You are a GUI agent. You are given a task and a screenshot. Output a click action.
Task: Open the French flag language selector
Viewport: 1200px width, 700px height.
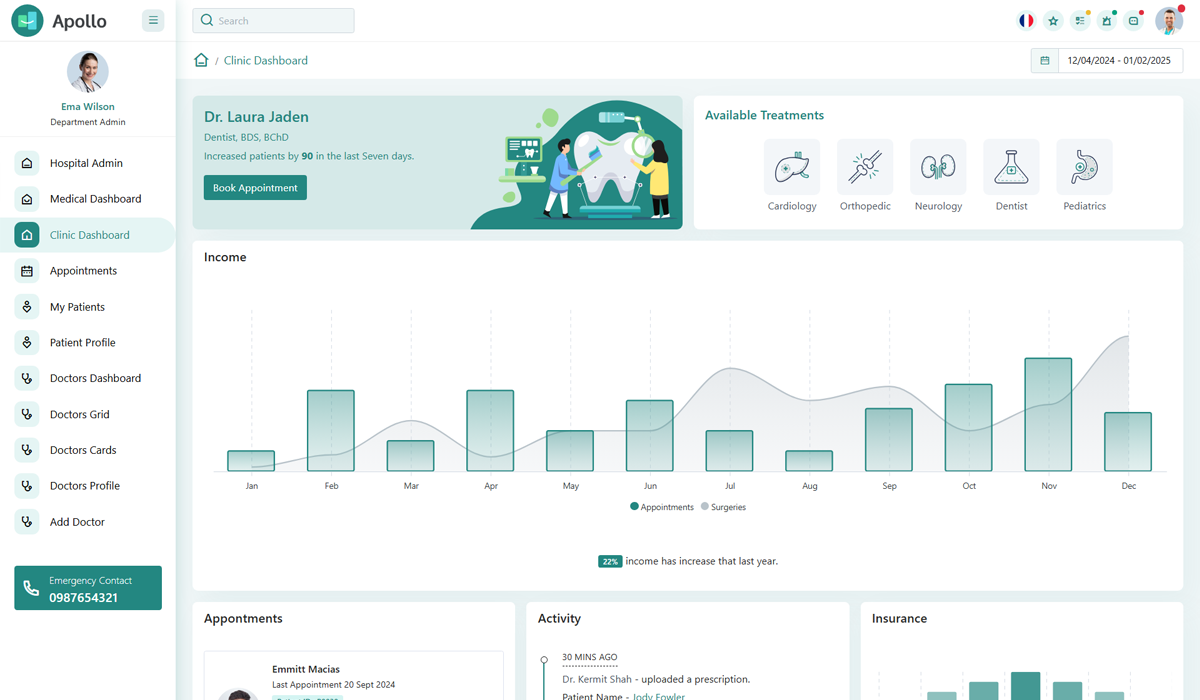[1026, 20]
